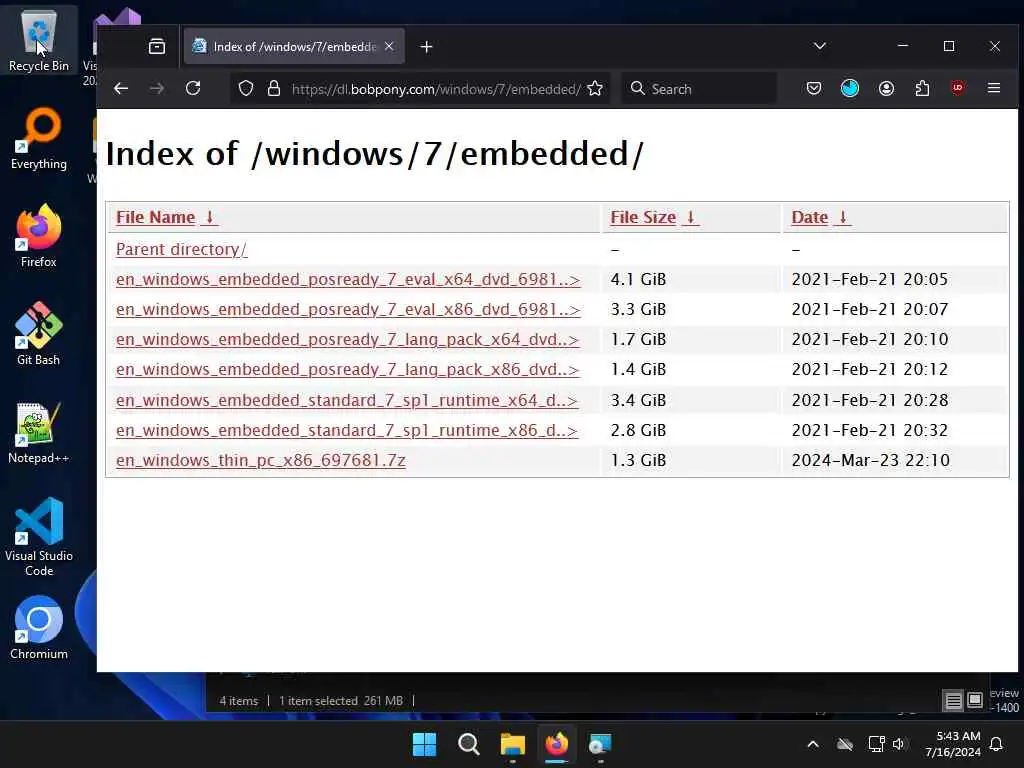Select the Recycle Bin desktop icon
The width and height of the screenshot is (1024, 768).
(39, 40)
